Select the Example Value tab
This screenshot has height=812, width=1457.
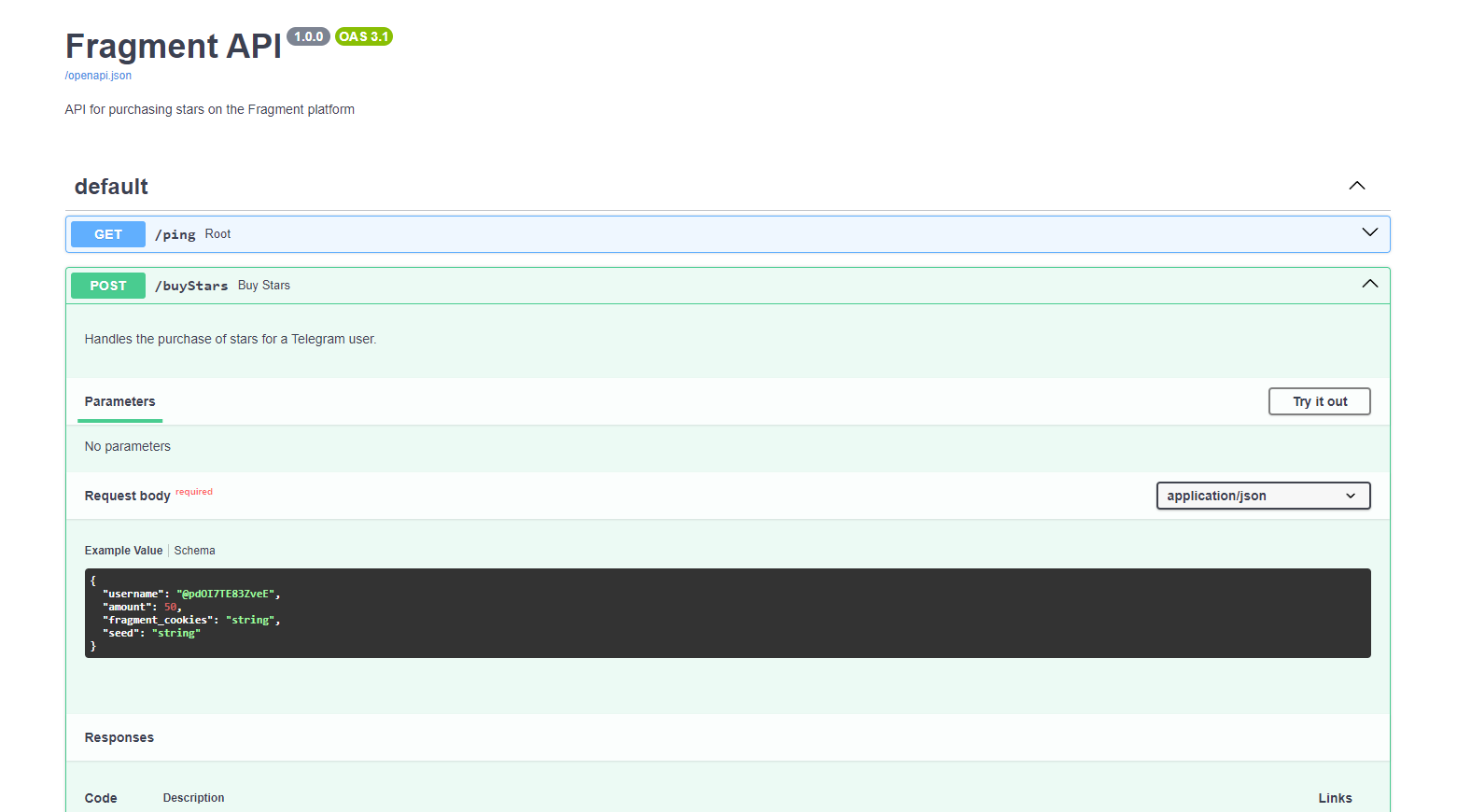(123, 551)
